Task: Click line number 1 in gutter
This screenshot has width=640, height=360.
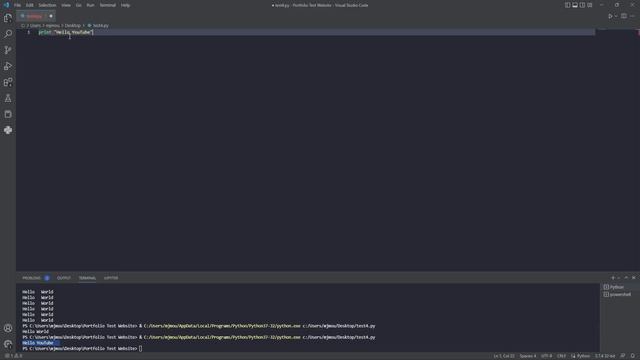Action: coord(29,32)
